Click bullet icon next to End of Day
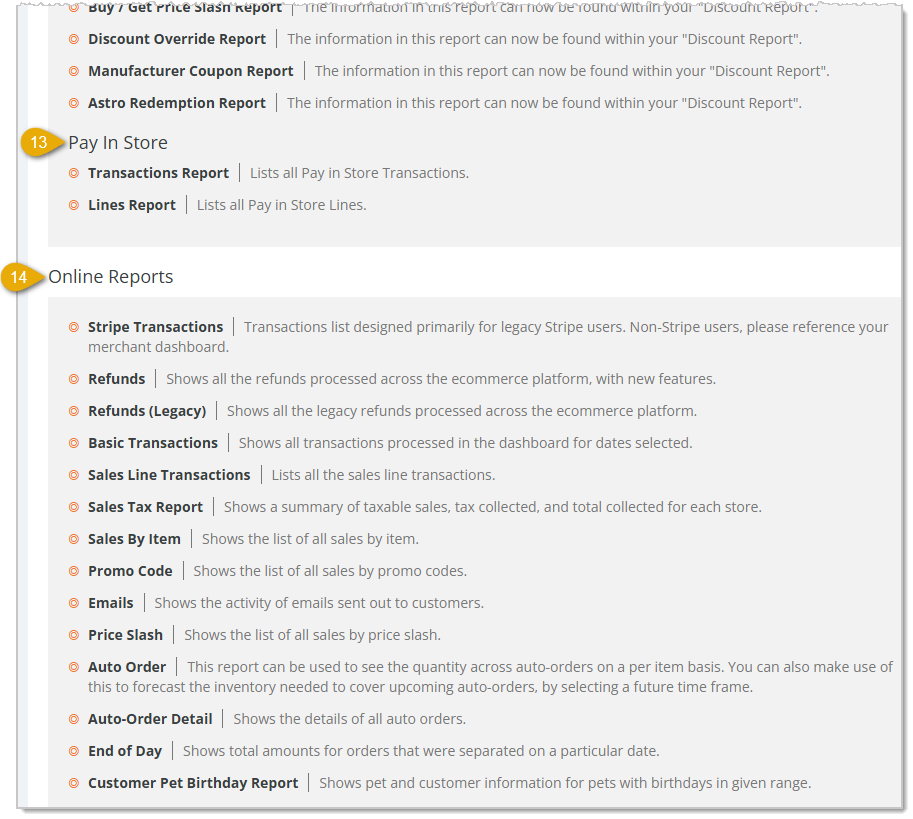Image resolution: width=913 pixels, height=819 pixels. [74, 751]
